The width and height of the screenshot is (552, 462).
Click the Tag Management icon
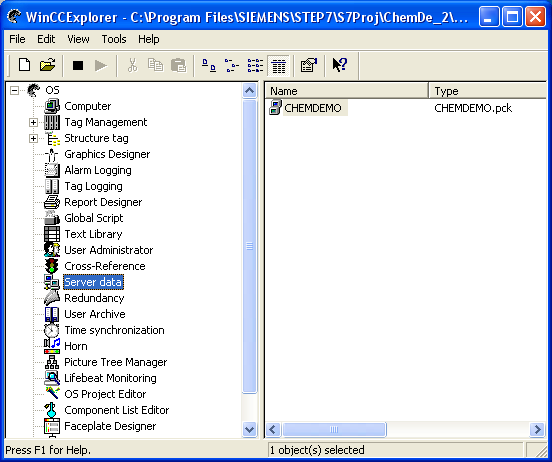(x=52, y=122)
